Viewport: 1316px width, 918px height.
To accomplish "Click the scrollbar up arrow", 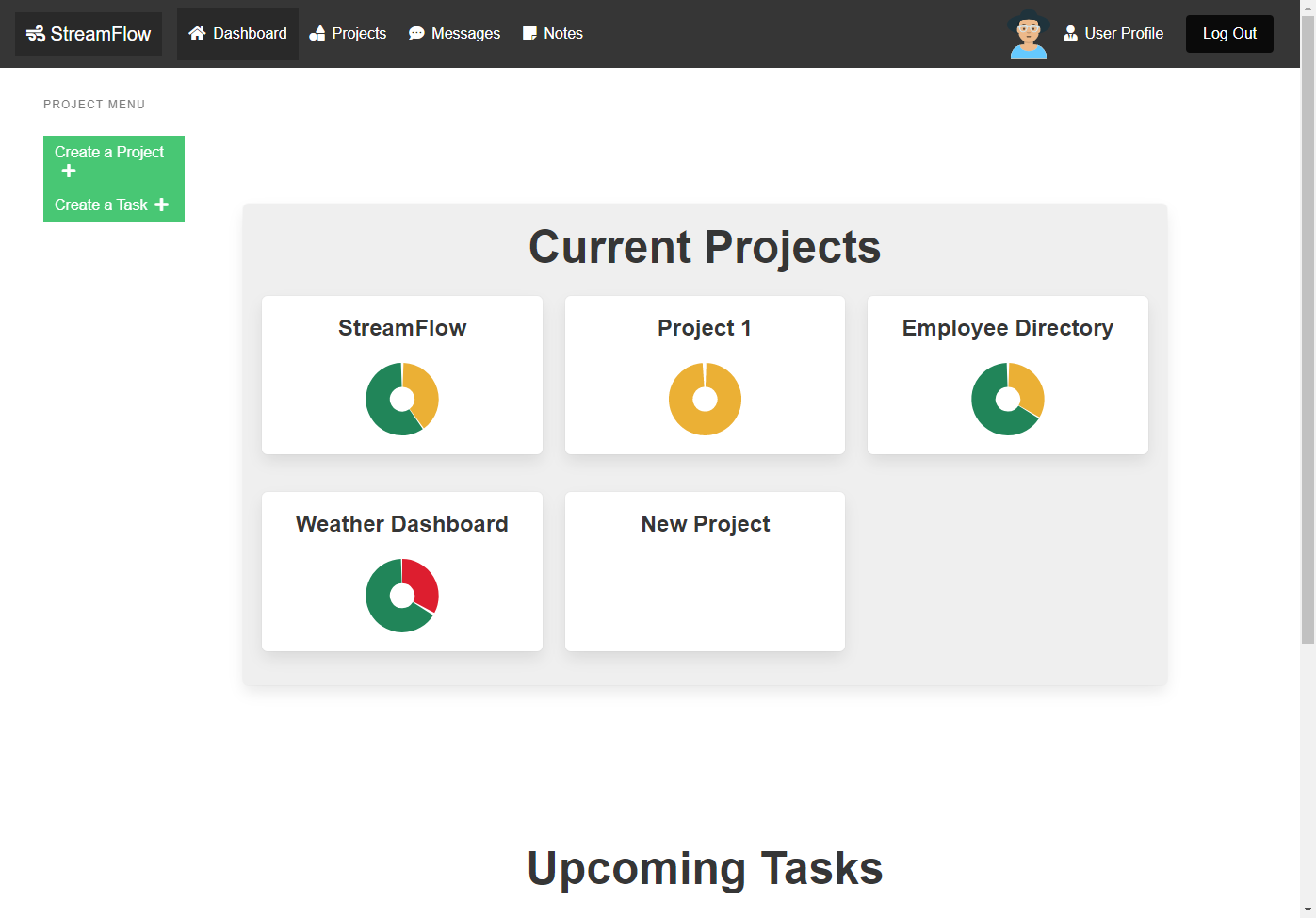I will pos(1308,8).
